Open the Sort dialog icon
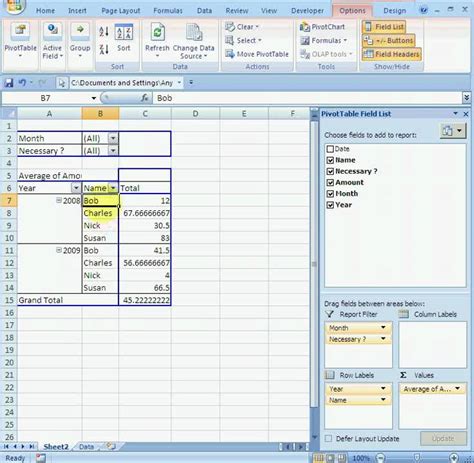This screenshot has height=463, width=474. (124, 32)
